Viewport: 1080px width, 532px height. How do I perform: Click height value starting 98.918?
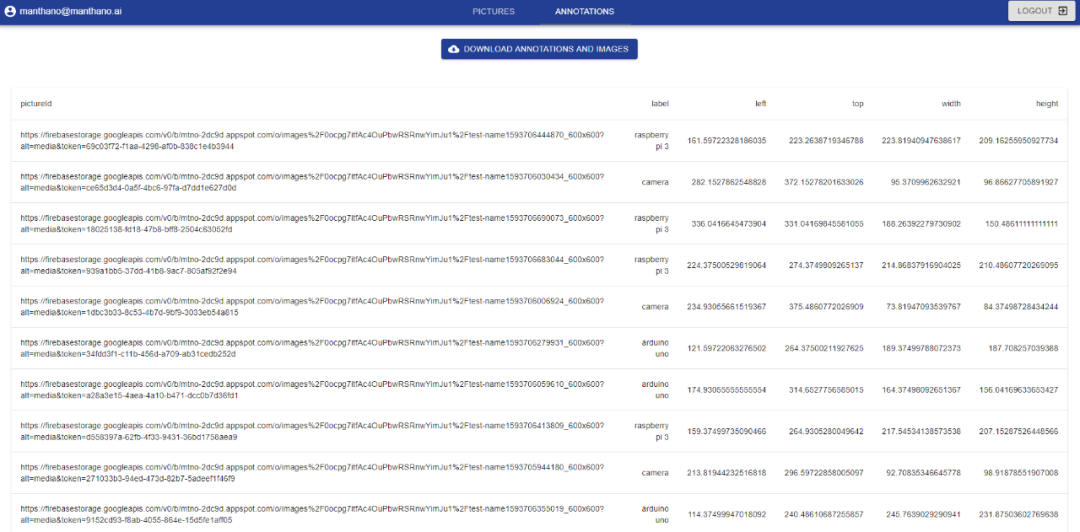1021,473
